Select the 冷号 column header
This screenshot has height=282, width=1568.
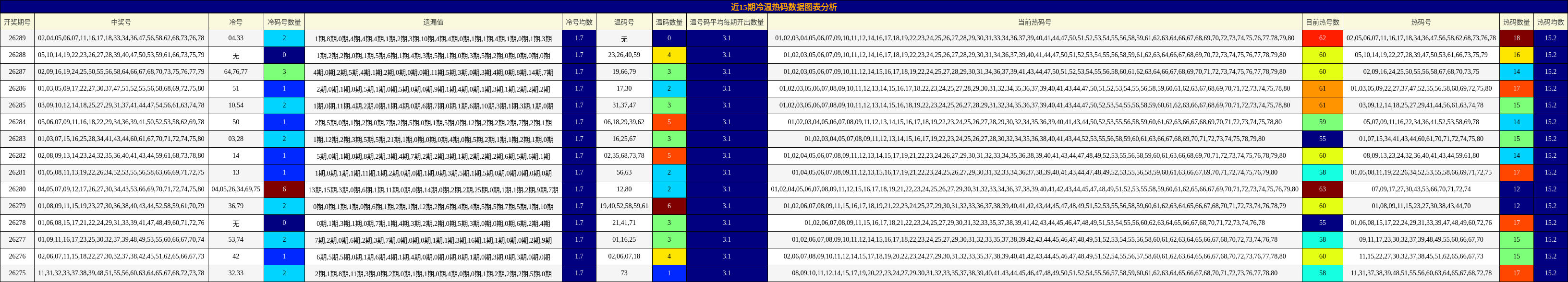pyautogui.click(x=236, y=22)
